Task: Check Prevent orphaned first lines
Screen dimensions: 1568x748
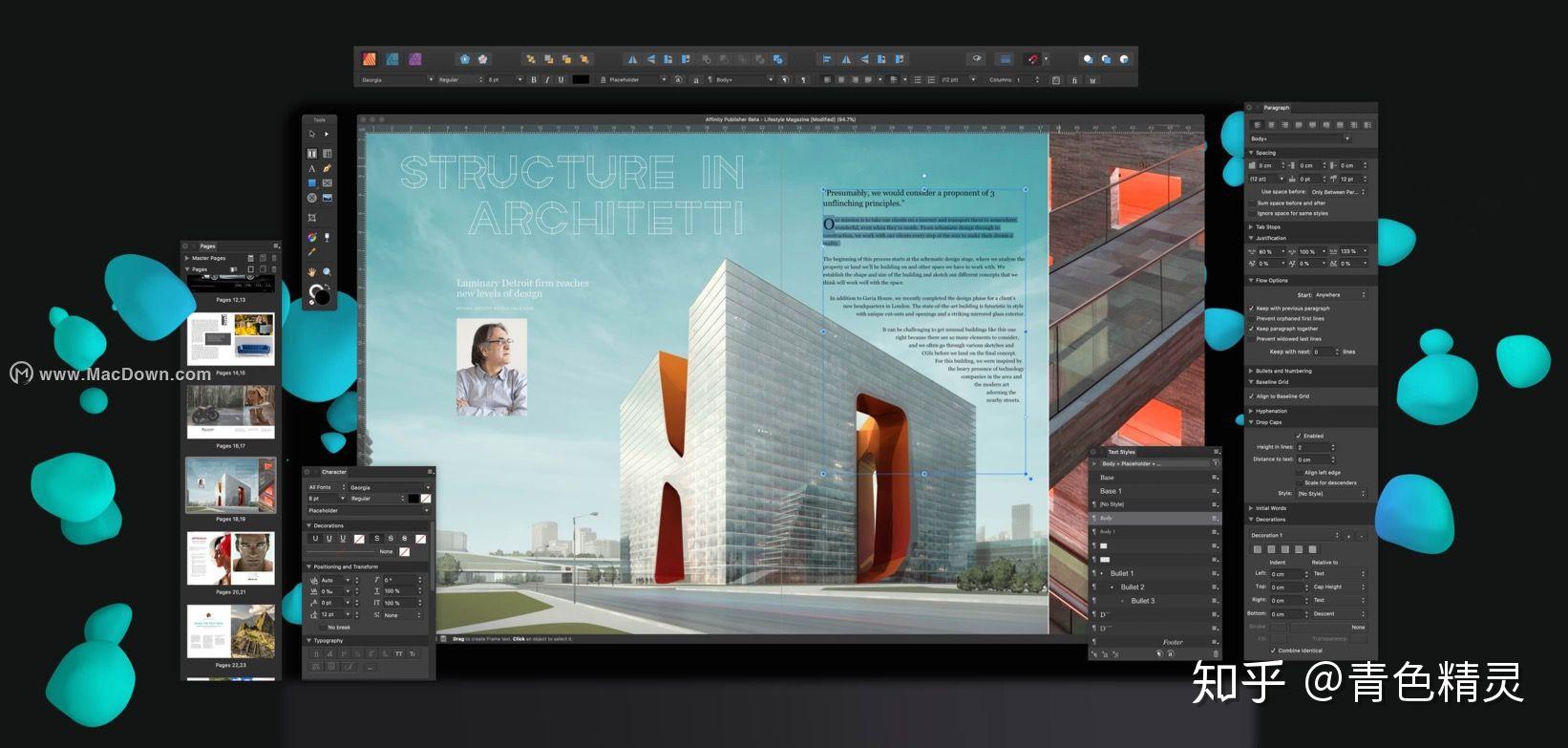Action: 1252,318
